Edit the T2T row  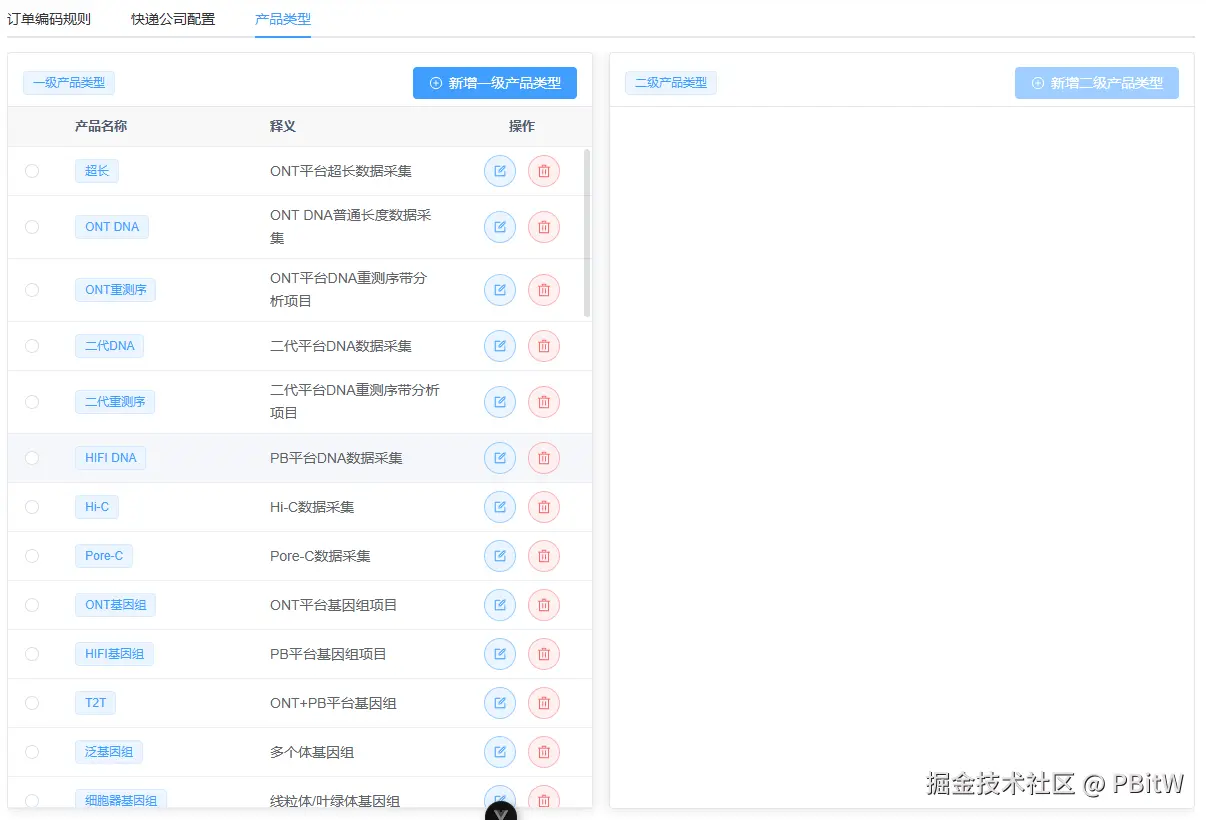tap(500, 703)
